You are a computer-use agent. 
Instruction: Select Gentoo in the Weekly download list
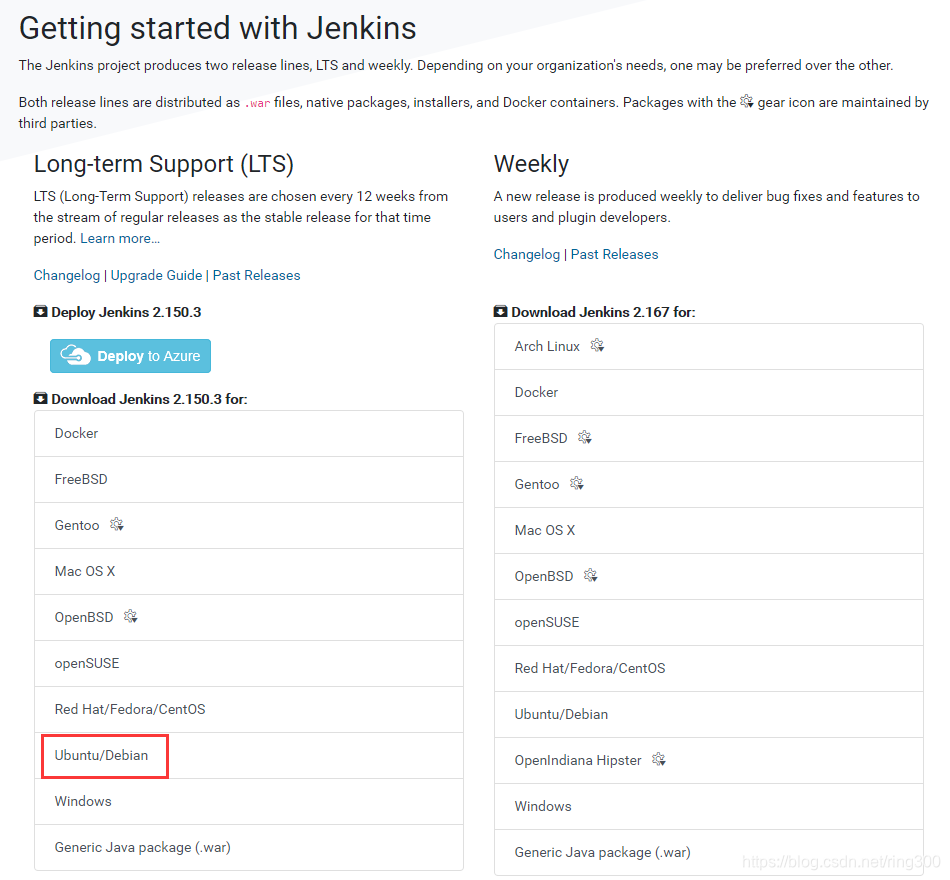point(709,485)
